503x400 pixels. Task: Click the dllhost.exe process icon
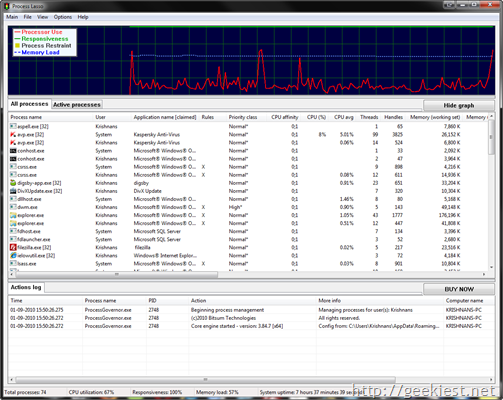pyautogui.click(x=13, y=199)
